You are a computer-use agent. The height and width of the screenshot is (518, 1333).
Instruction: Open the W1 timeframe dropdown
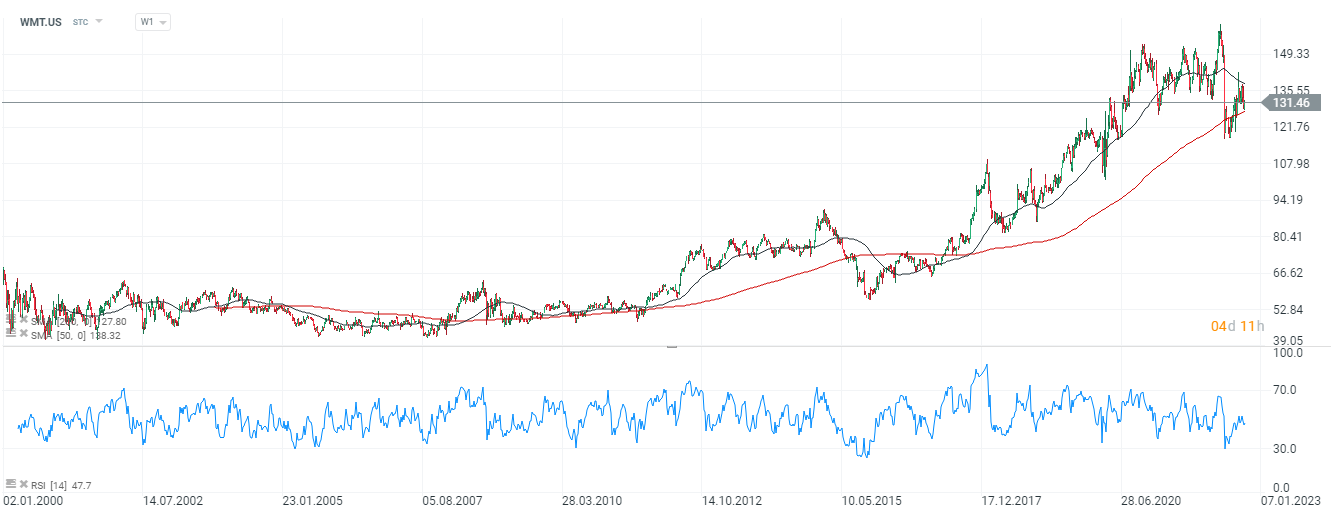pyautogui.click(x=153, y=21)
